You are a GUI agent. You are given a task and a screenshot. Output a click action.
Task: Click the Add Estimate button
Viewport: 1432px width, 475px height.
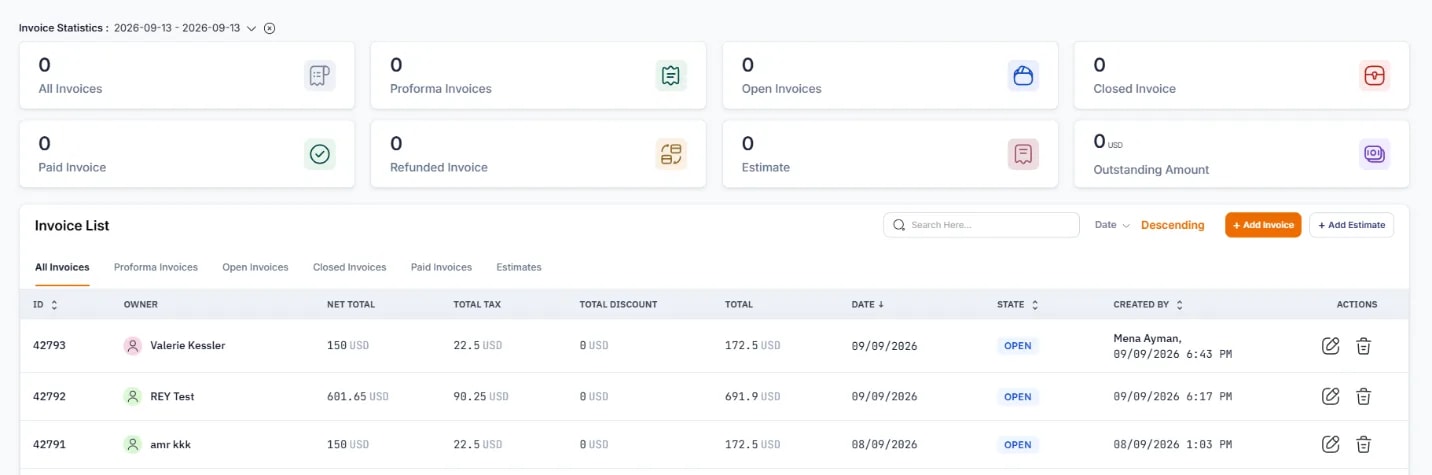(x=1351, y=225)
